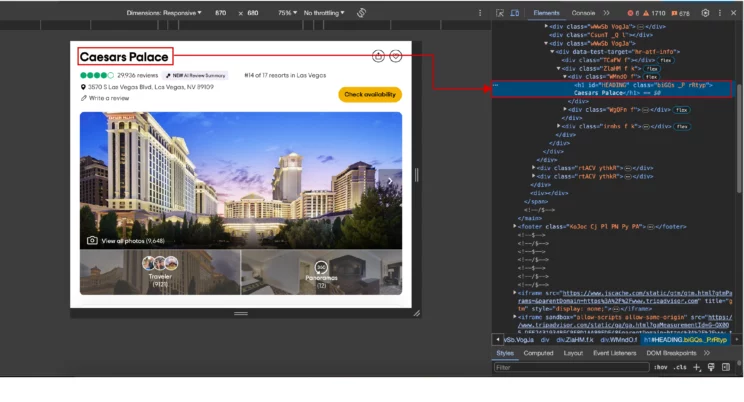Click the #14 of 17 resorts ranking text

click(285, 75)
